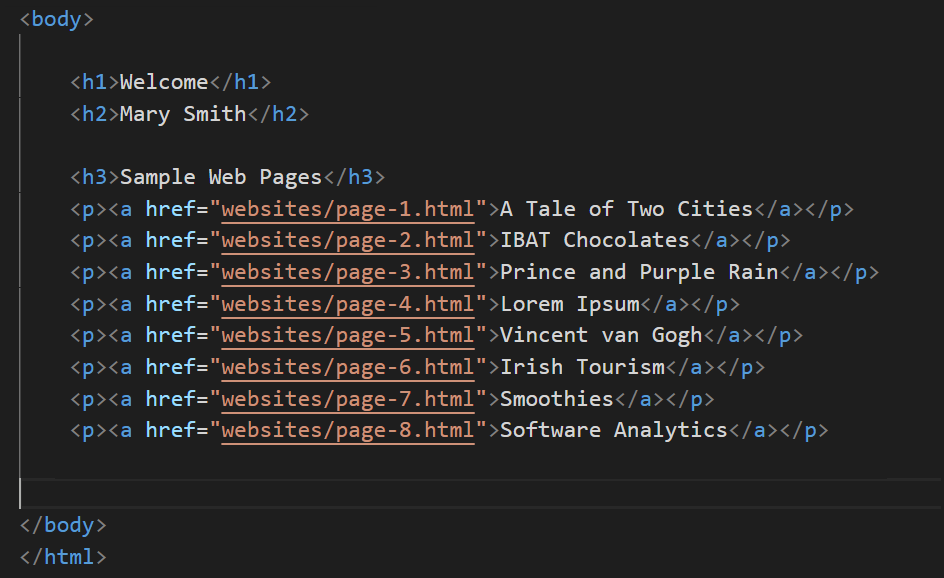Screen dimensions: 944x578
Task: Select the websites/page-4.html href value
Action: tap(347, 304)
